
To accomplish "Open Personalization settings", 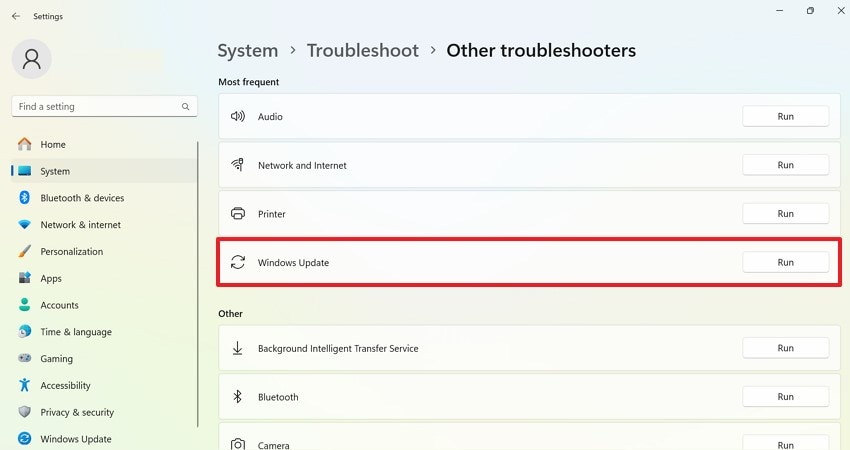I will point(104,251).
